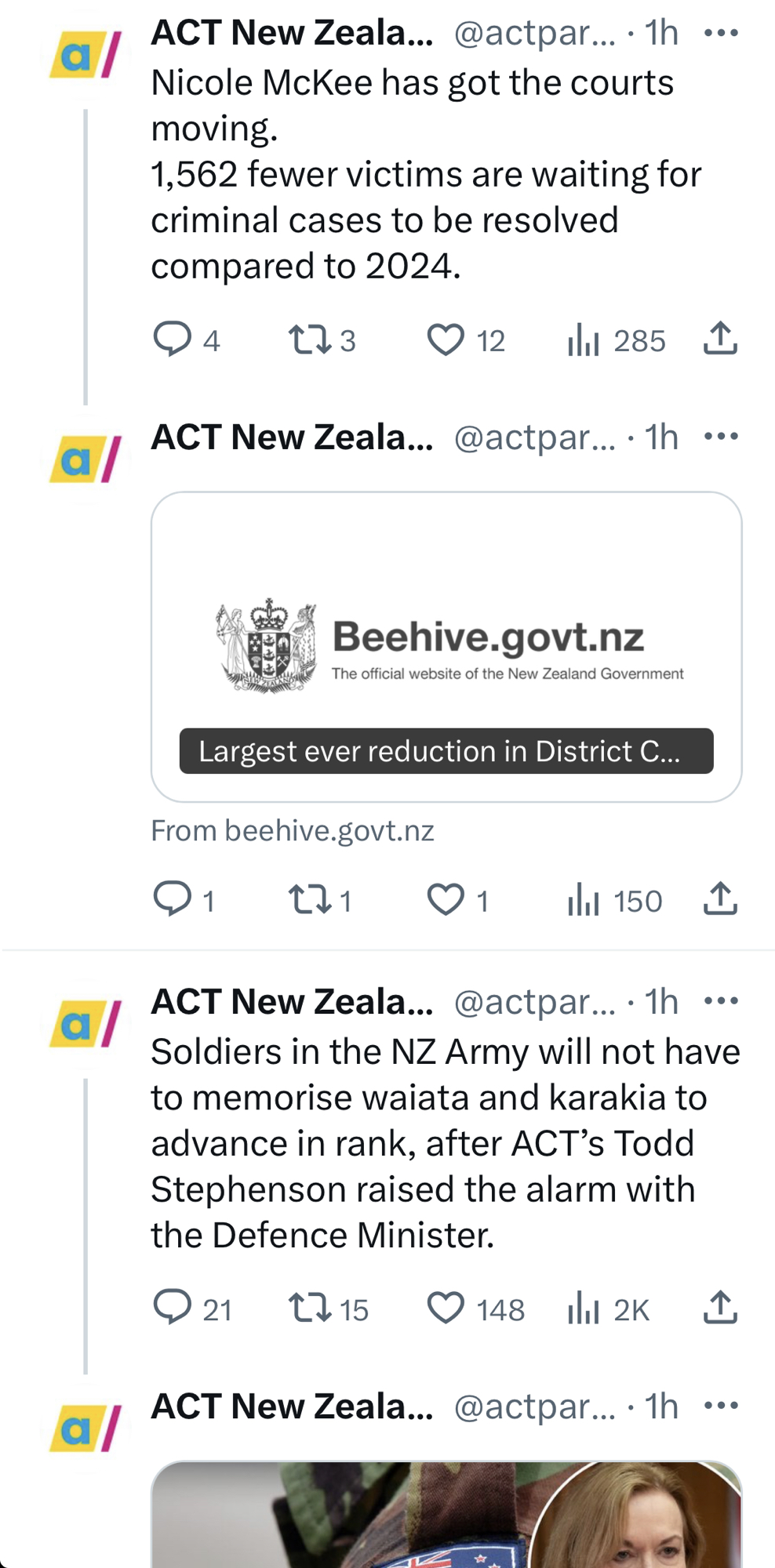Open more options on Nicole McKee tweet
This screenshot has width=775, height=1568.
721,33
